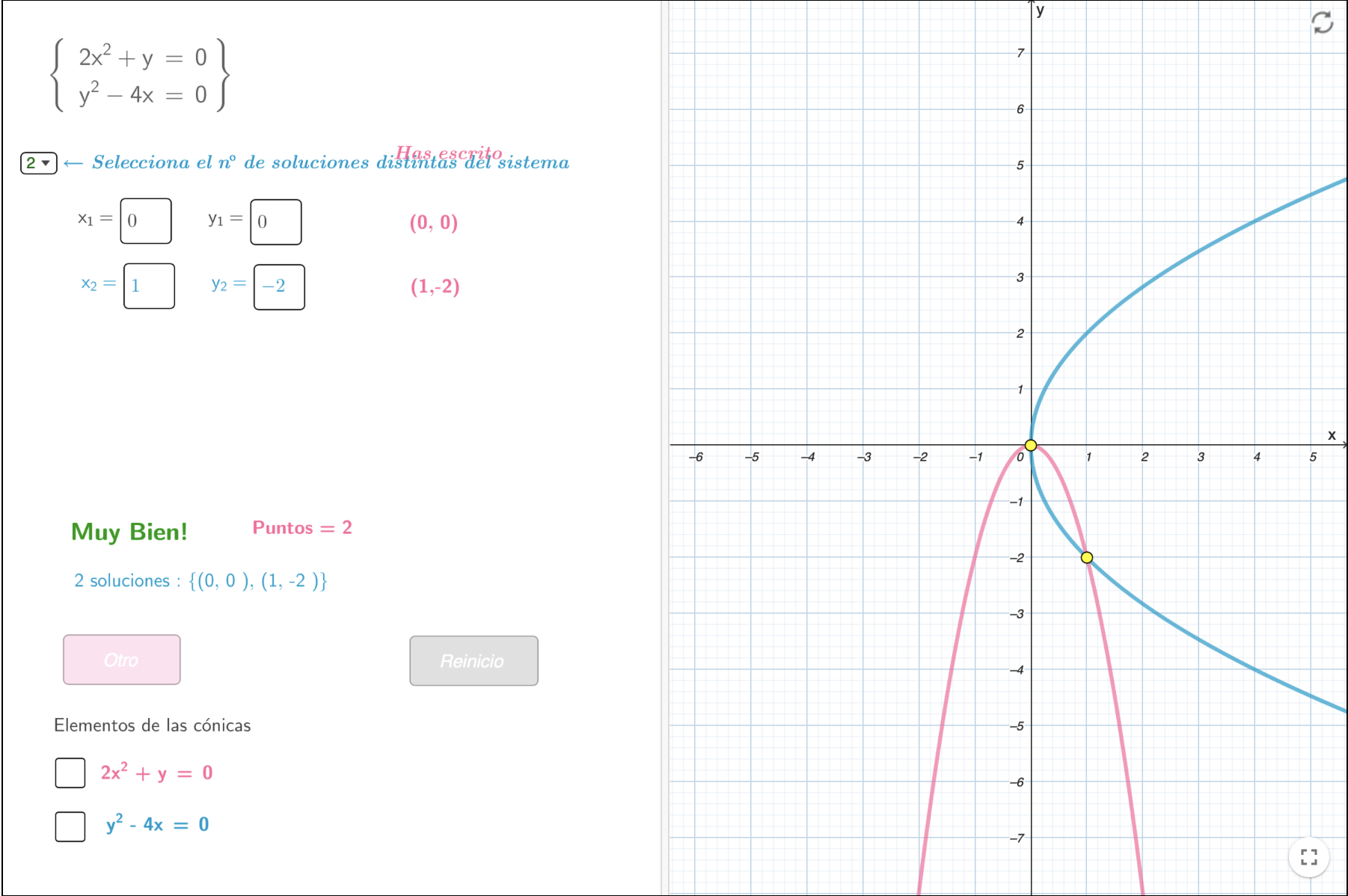This screenshot has width=1348, height=896.
Task: Click the pink (1,-2) solution text
Action: (435, 286)
